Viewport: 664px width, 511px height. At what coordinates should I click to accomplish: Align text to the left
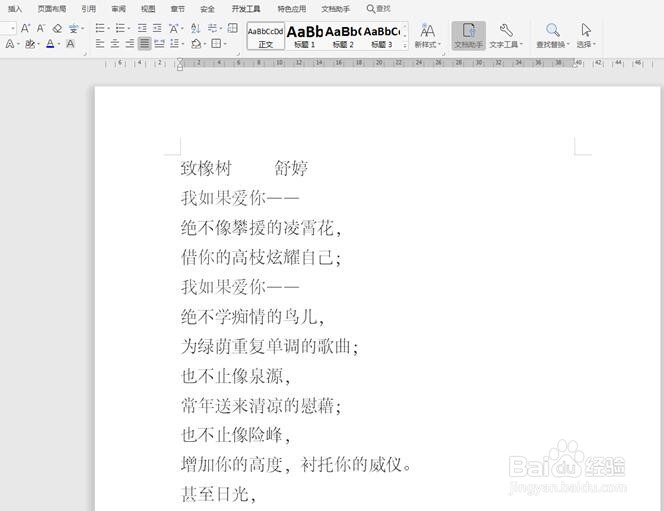(x=100, y=44)
